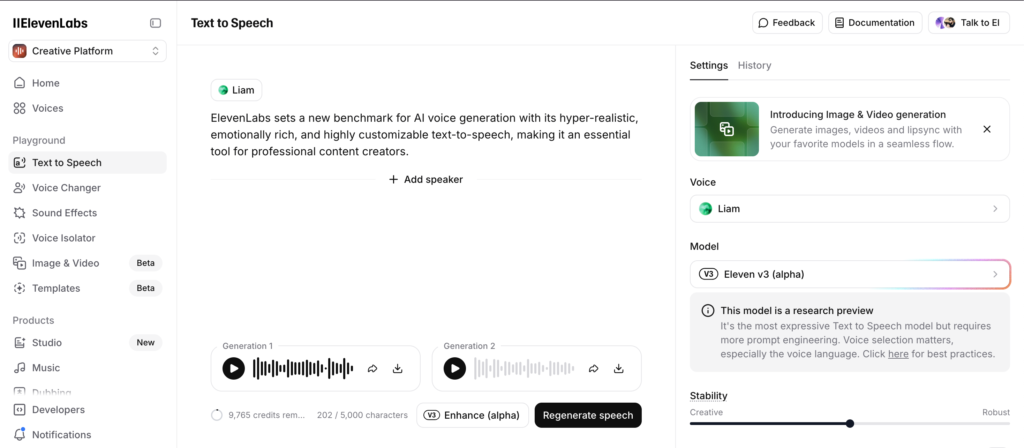
Task: Open Image & Video (Beta)
Action: [x=88, y=263]
